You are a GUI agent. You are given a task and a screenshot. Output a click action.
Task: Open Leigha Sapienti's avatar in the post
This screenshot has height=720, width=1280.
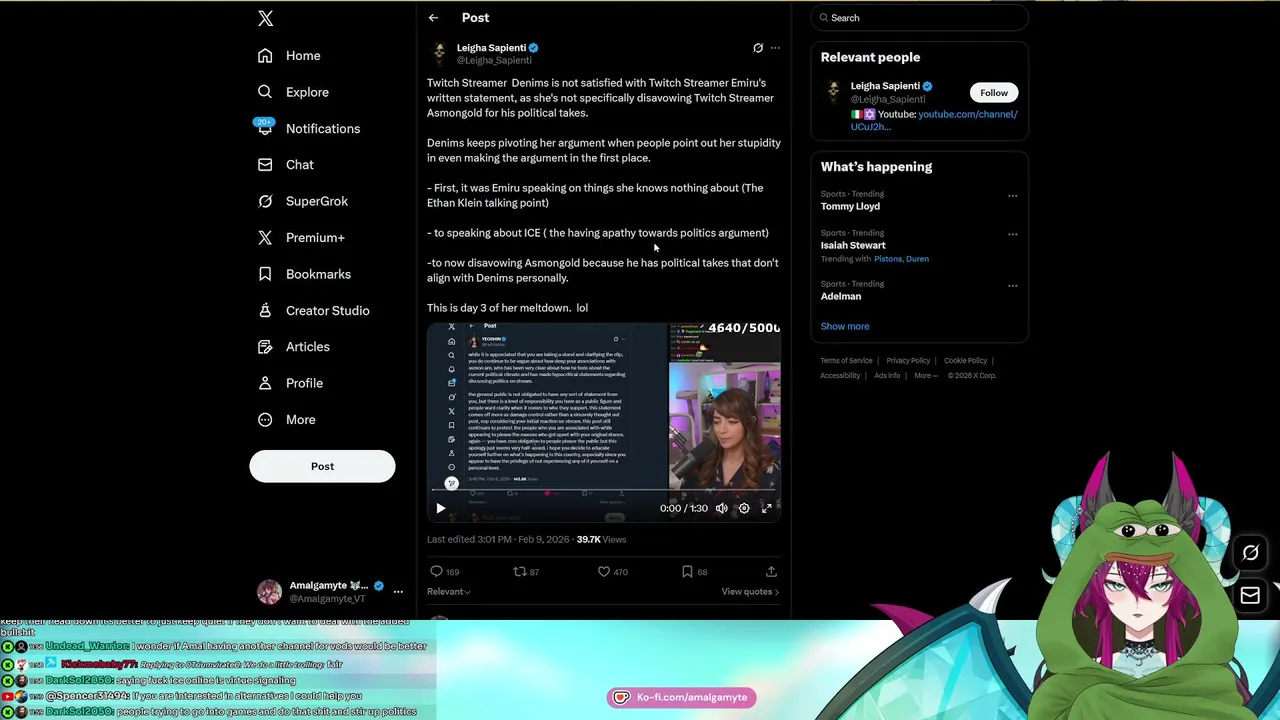tap(439, 53)
